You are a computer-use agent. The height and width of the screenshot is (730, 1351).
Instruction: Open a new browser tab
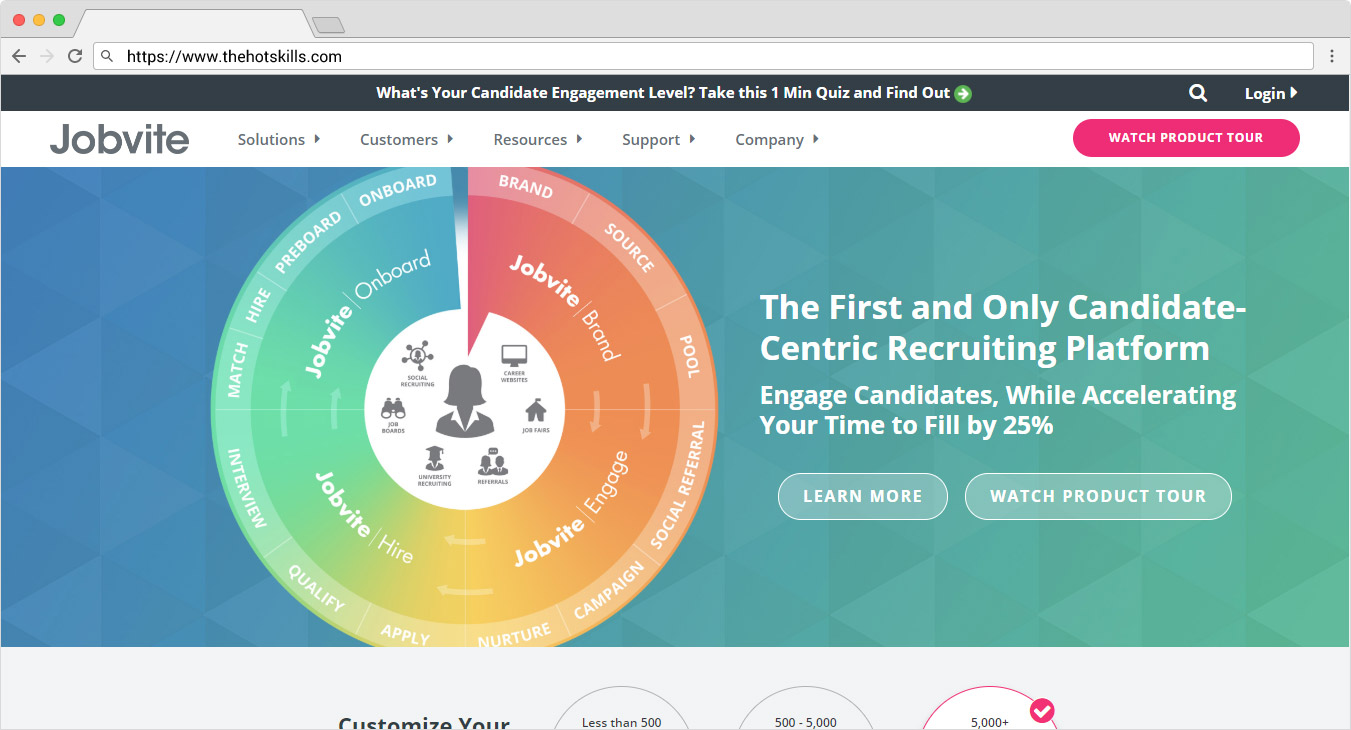328,24
